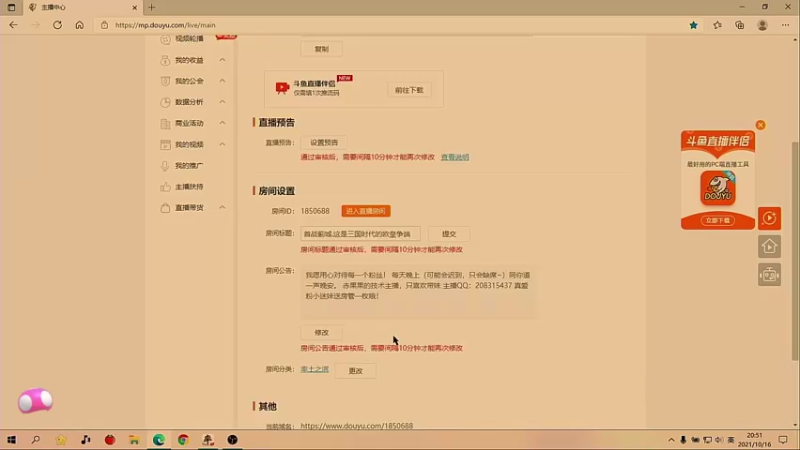Screen dimensions: 800x450
Task: Click the DOUYU mascot logo in ad
Action: (718, 188)
